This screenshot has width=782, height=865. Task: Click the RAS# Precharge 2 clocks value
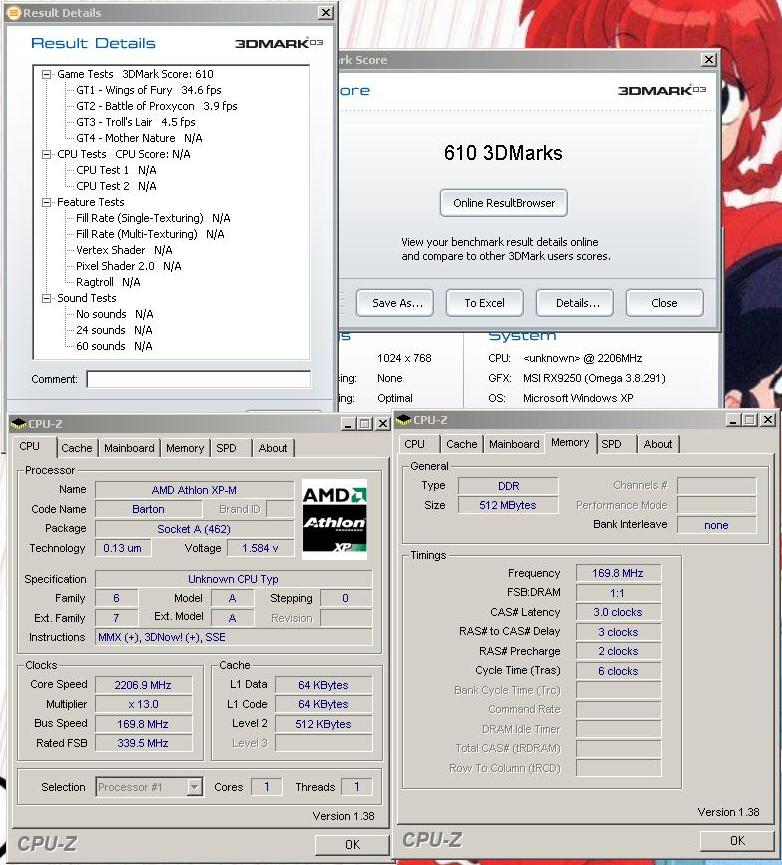618,651
